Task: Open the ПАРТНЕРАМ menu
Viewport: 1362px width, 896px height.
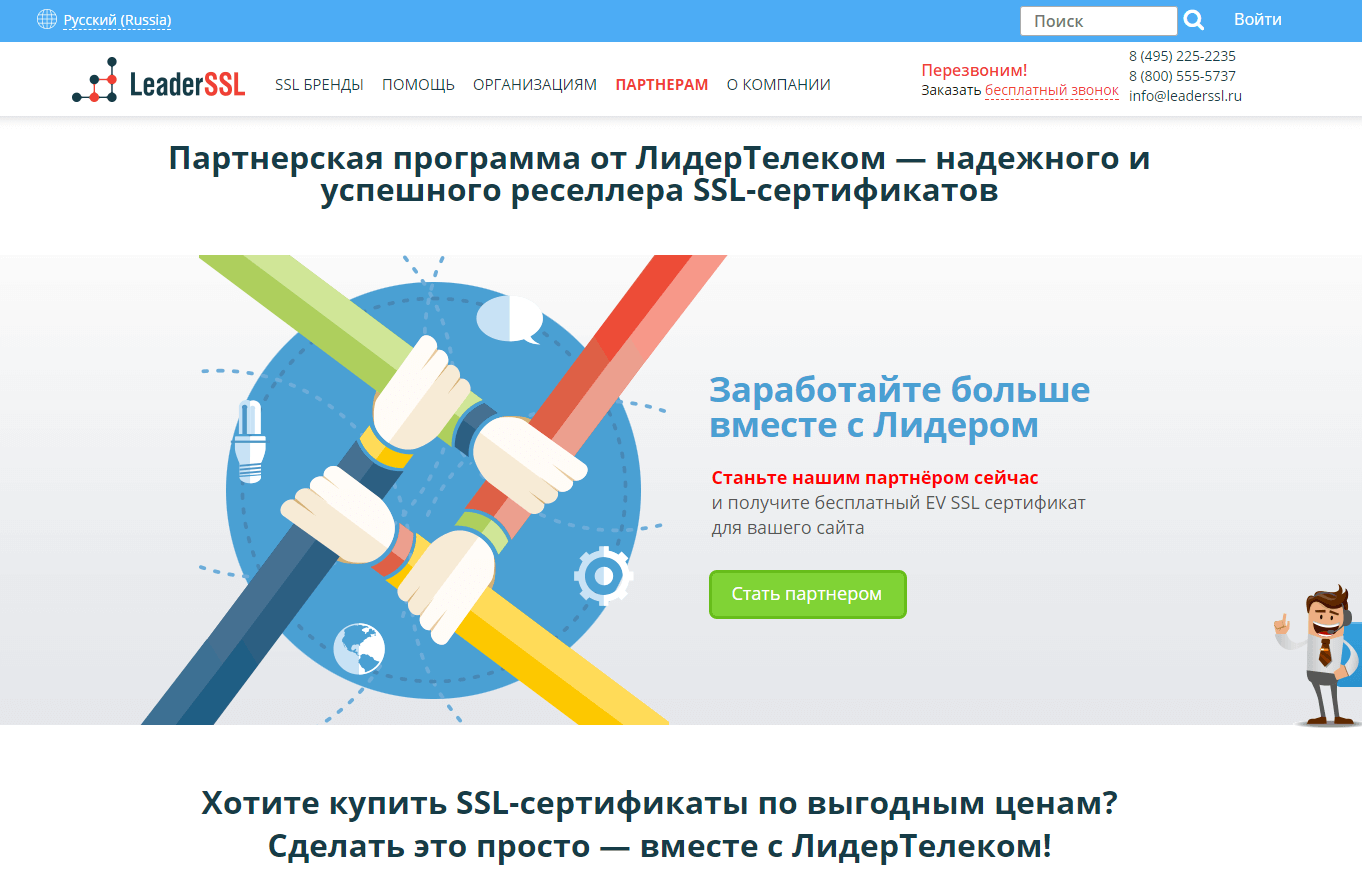Action: pos(662,85)
